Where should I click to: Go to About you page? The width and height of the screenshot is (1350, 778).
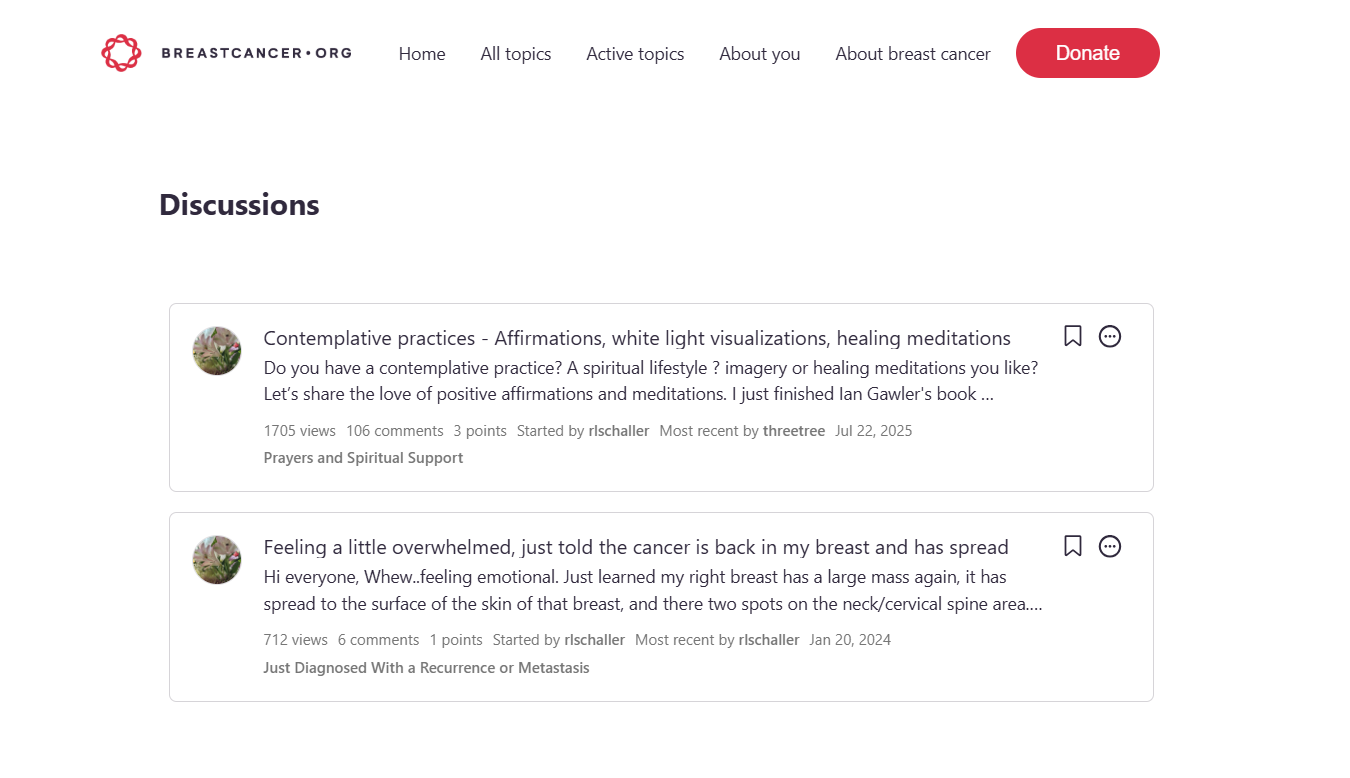pyautogui.click(x=759, y=54)
